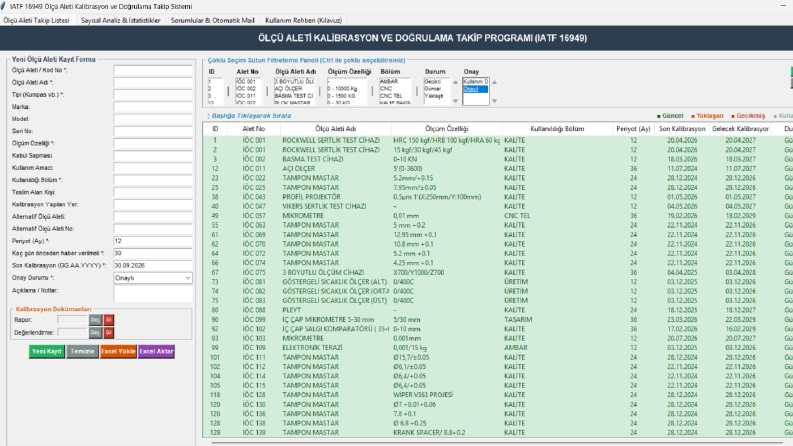Click the Marka input field
Screen dimensions: 793x446
pos(153,107)
